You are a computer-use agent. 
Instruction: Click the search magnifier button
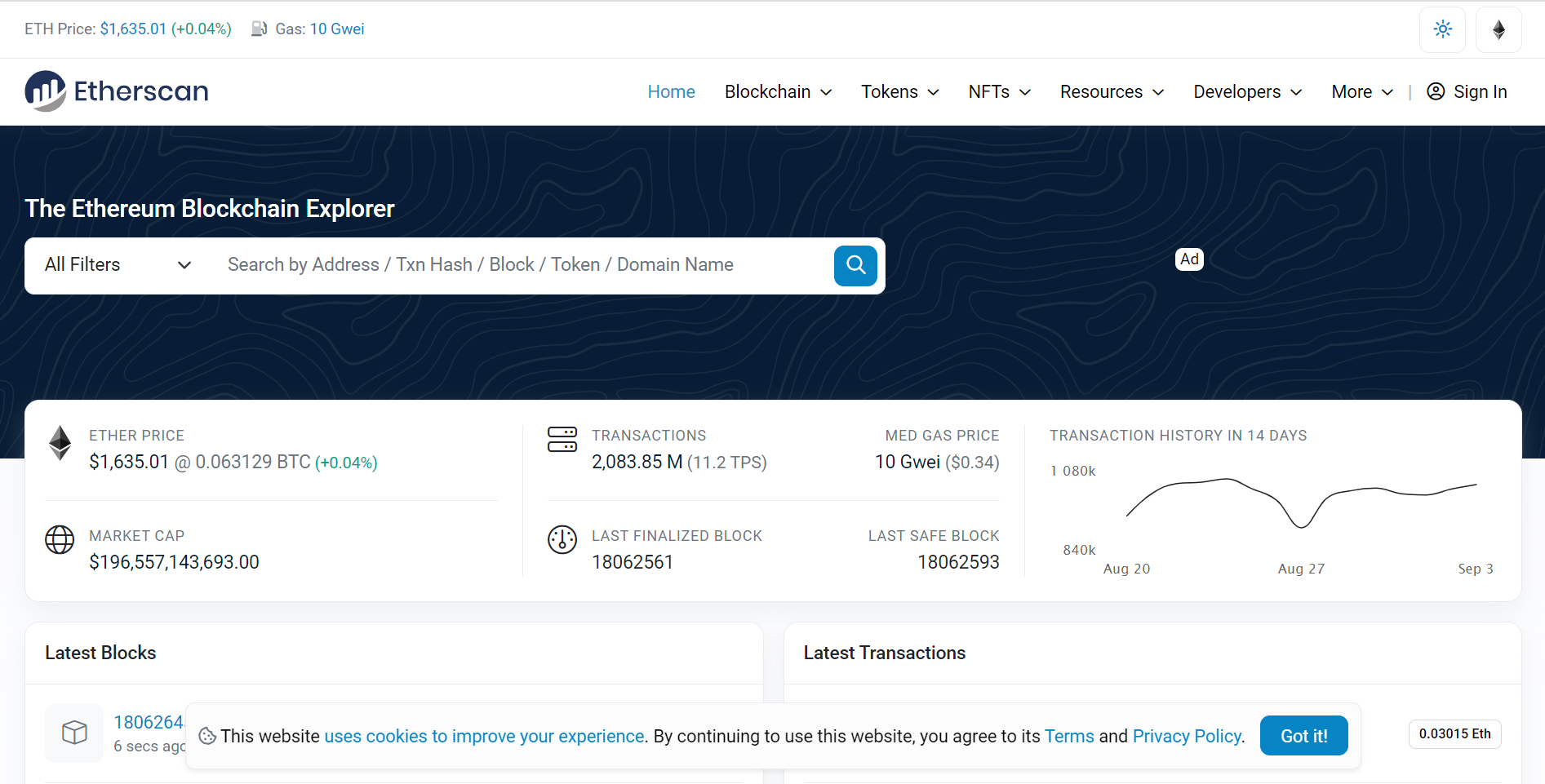tap(855, 265)
